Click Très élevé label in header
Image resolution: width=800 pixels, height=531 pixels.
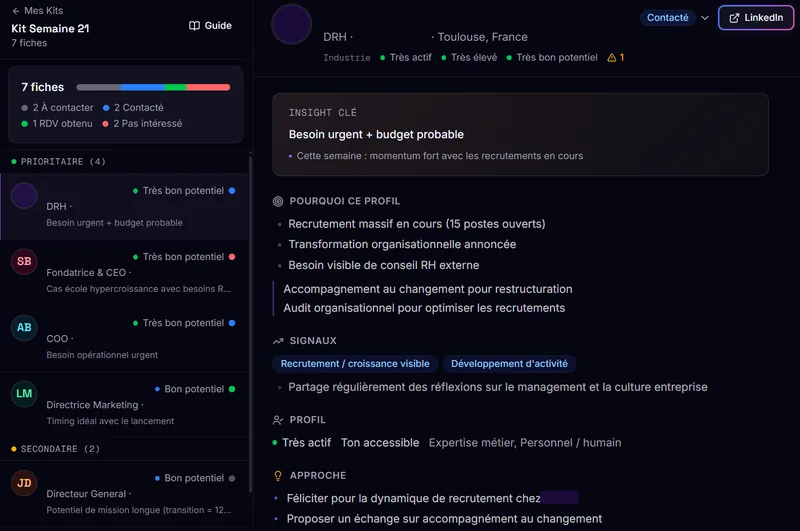473,58
